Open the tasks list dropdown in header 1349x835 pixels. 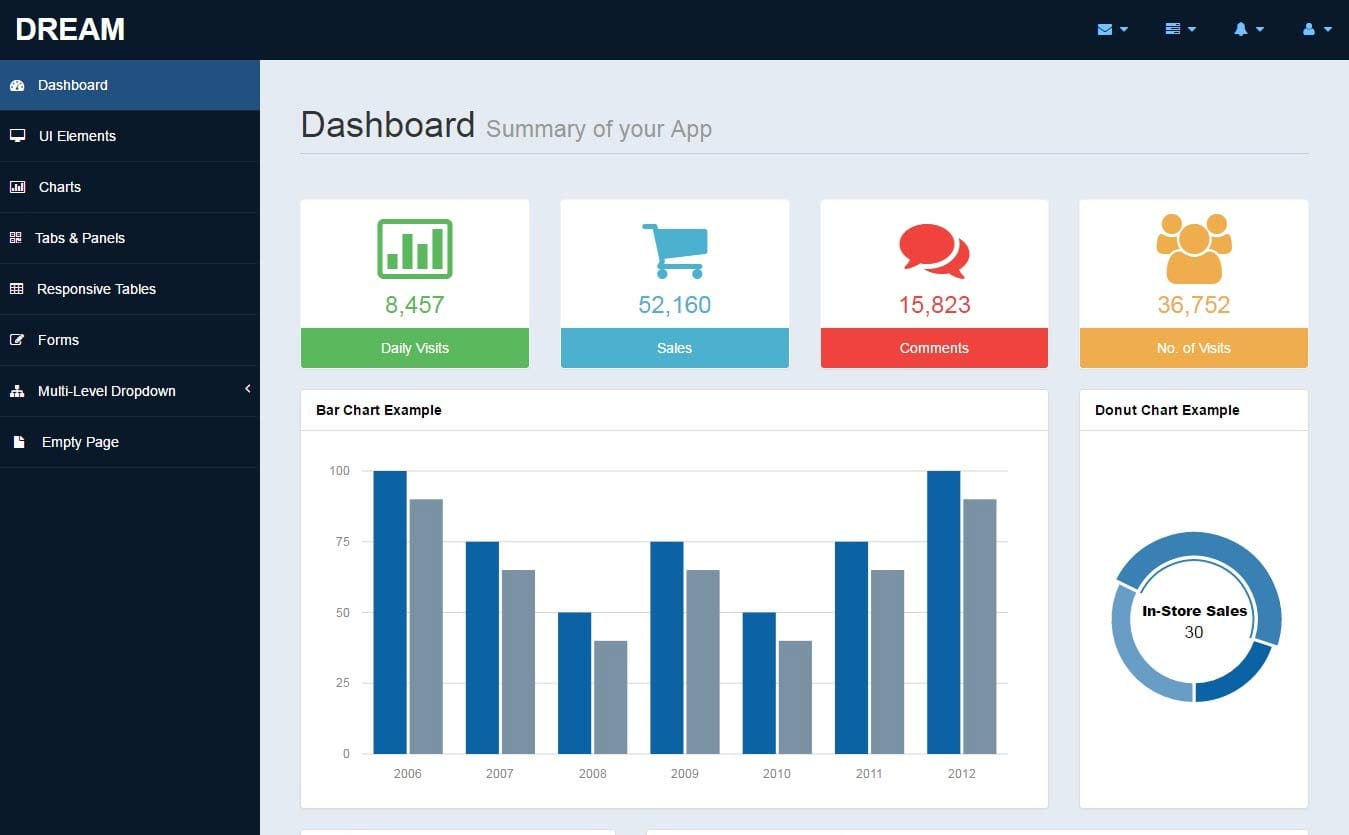point(1180,29)
